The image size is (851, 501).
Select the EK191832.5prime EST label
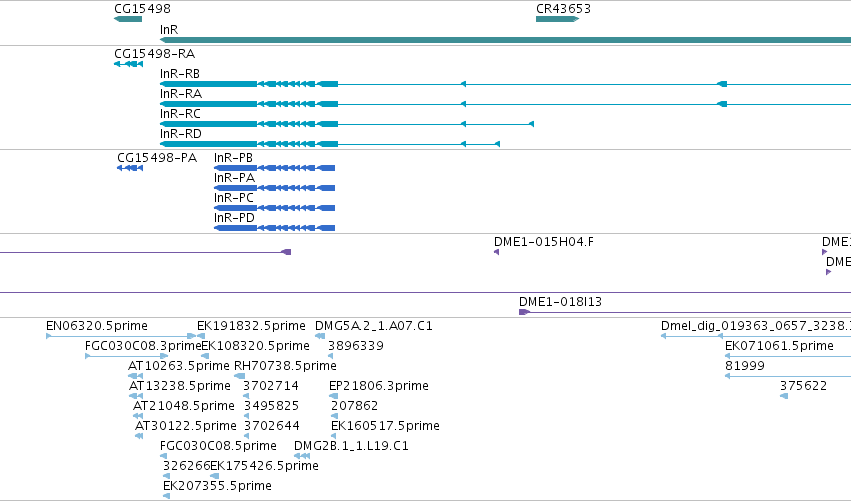point(251,326)
